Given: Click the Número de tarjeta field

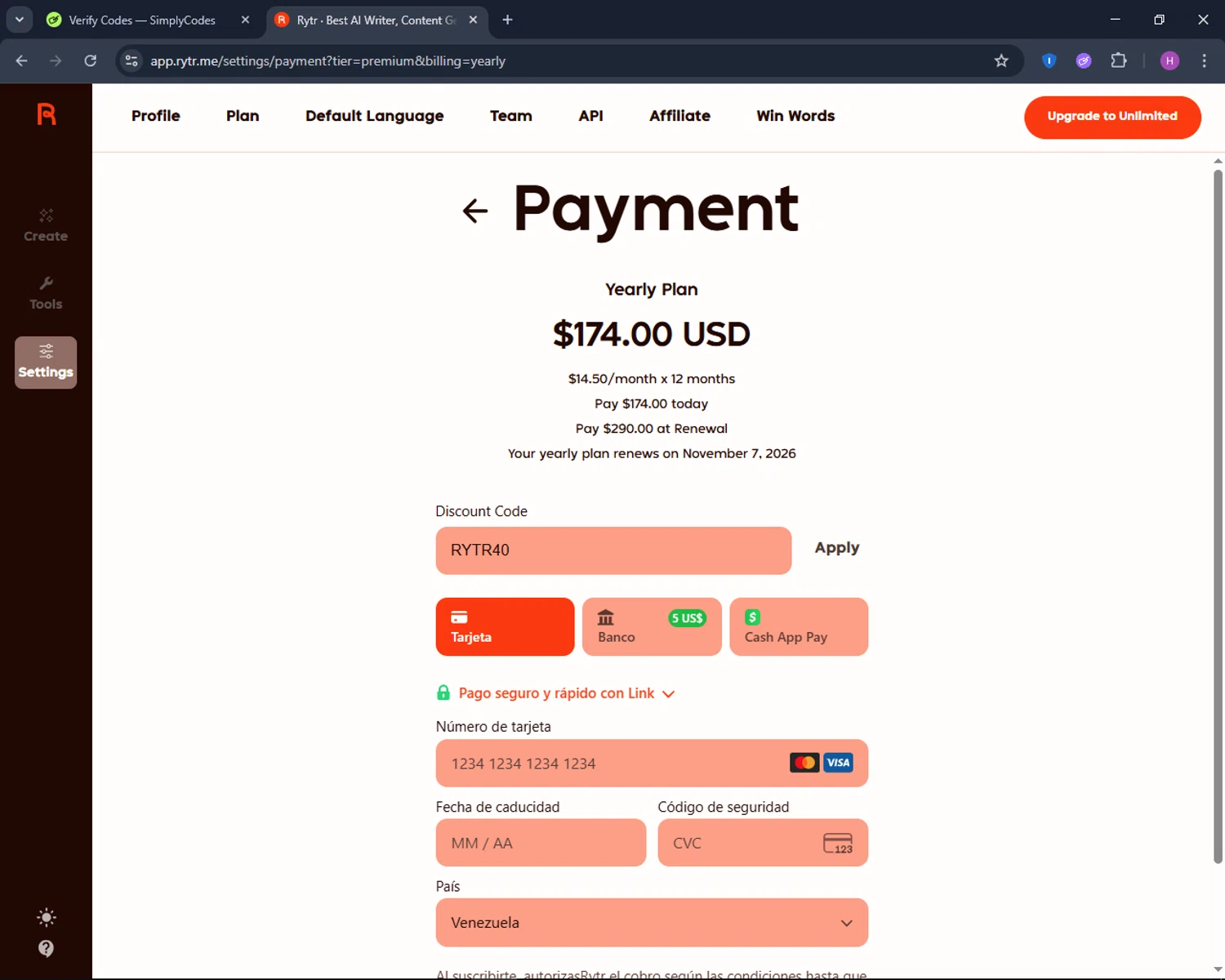Looking at the screenshot, I should point(652,764).
